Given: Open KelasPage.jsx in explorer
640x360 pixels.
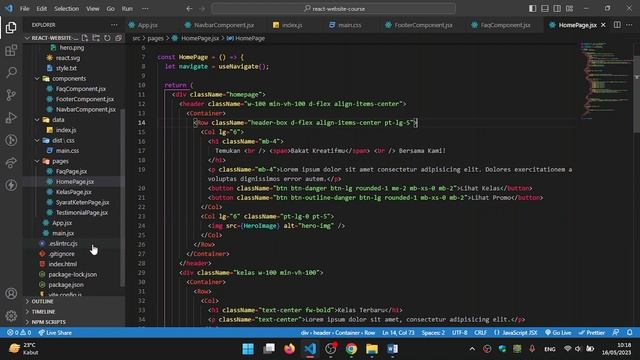Looking at the screenshot, I should [73, 192].
